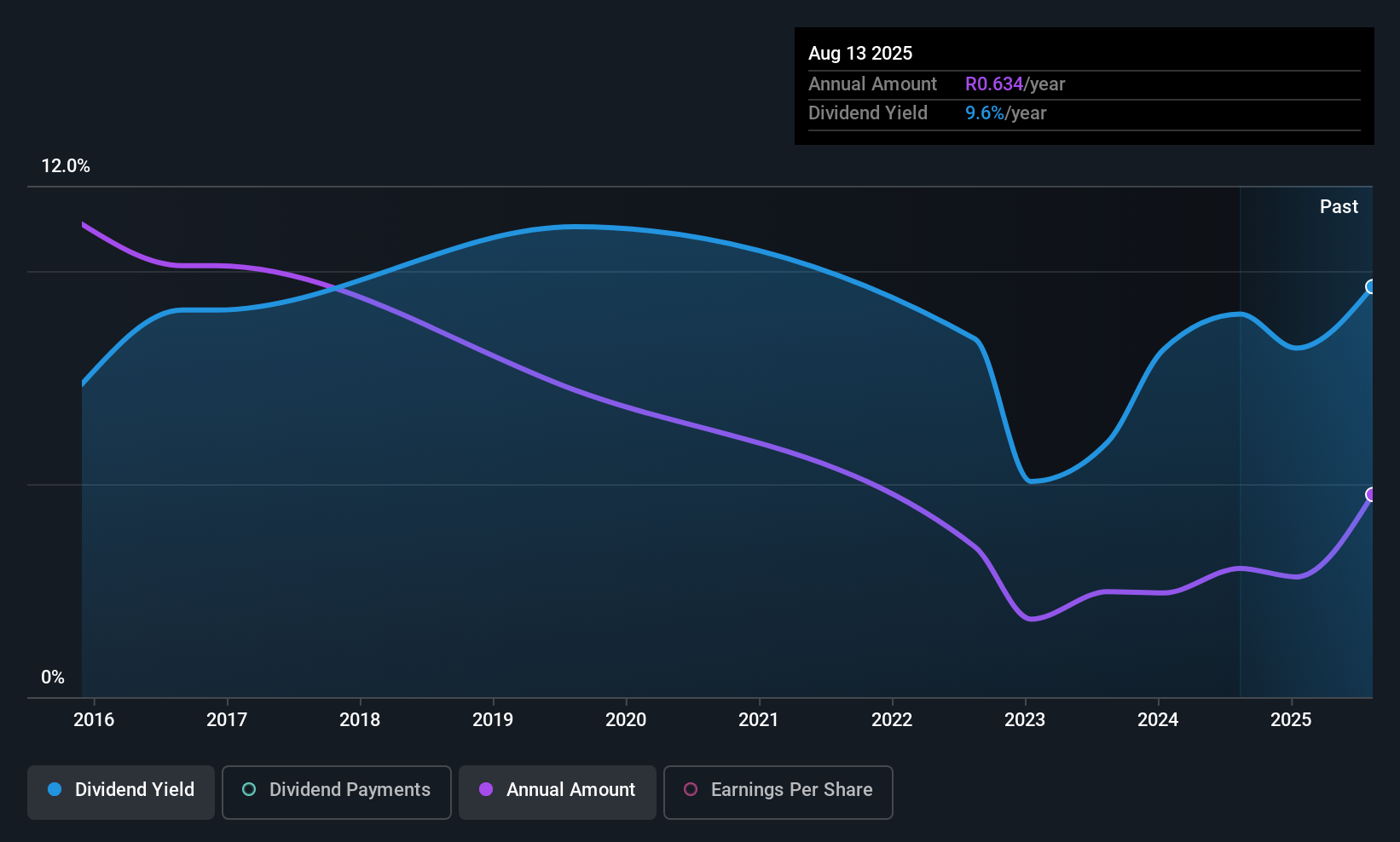Toggle the Dividend Yield legend button
The height and width of the screenshot is (842, 1400).
click(121, 792)
